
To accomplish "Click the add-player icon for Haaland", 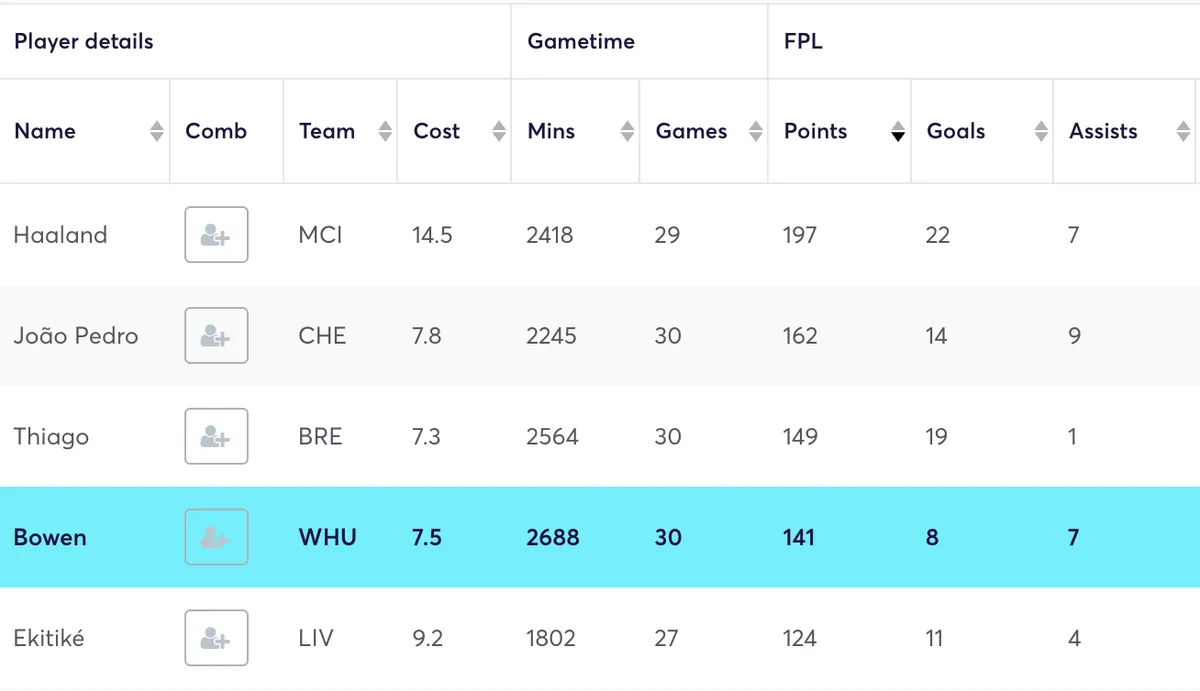I will tap(216, 235).
